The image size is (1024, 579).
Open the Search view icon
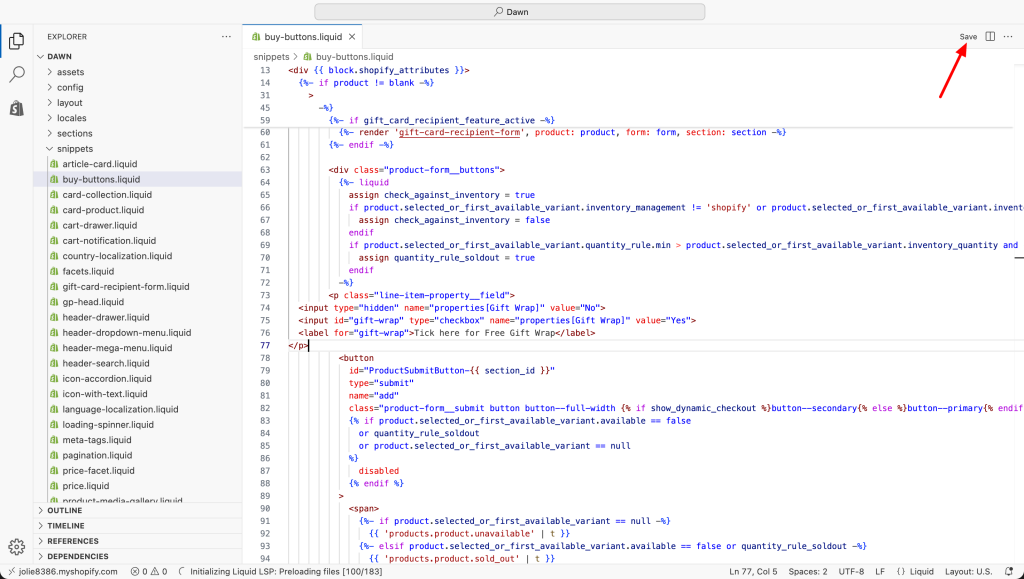[17, 74]
